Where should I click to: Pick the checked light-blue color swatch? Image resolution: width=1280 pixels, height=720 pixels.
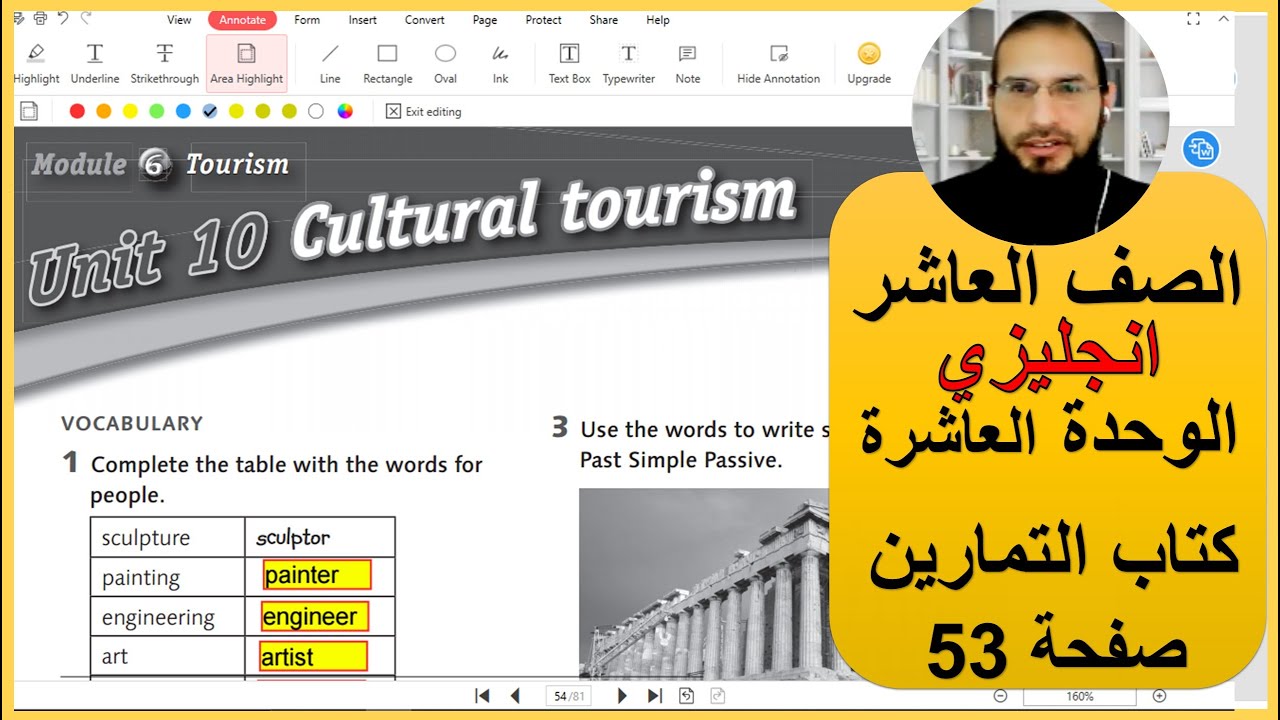click(x=210, y=111)
